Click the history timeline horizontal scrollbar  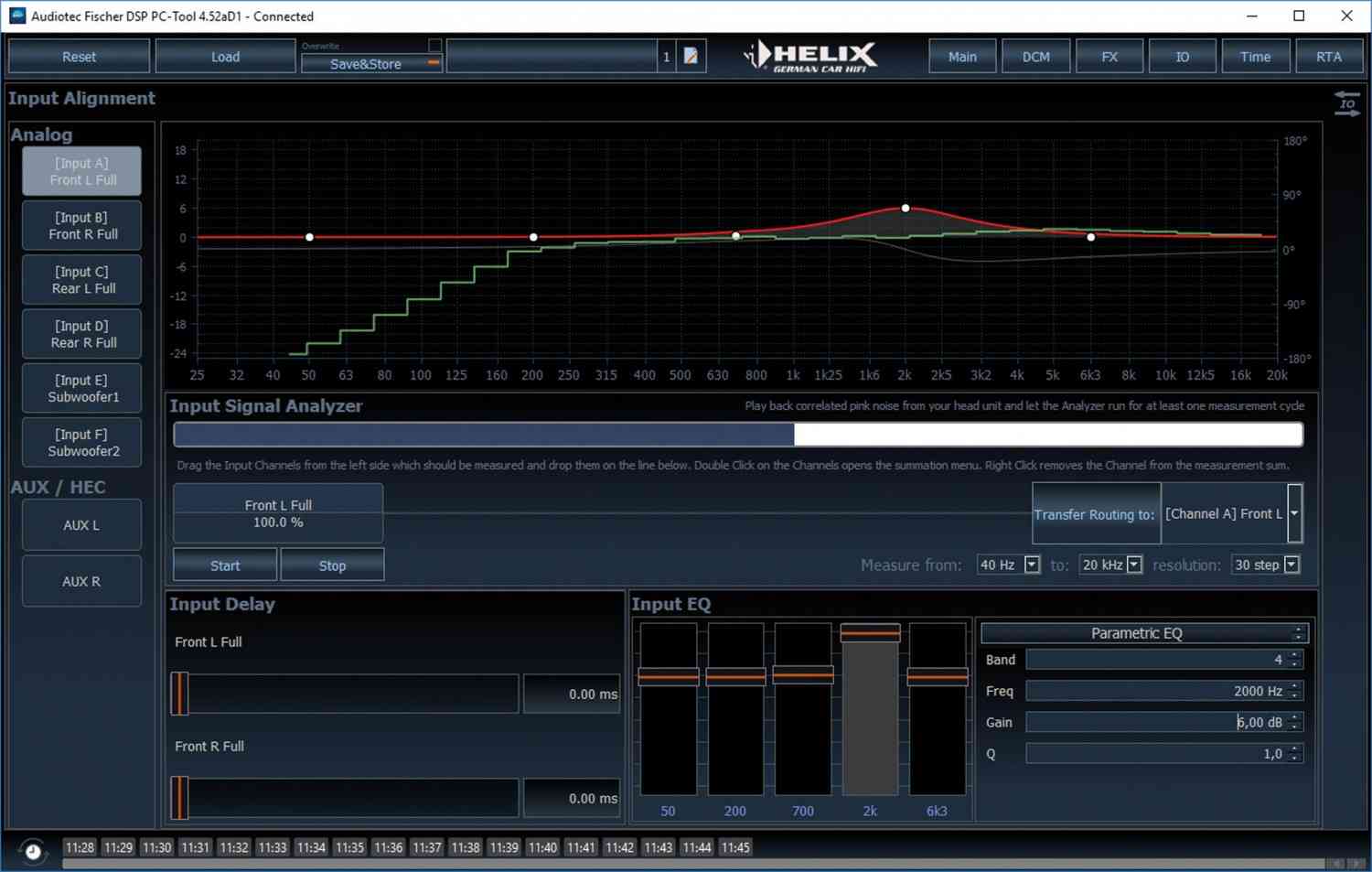[693, 864]
